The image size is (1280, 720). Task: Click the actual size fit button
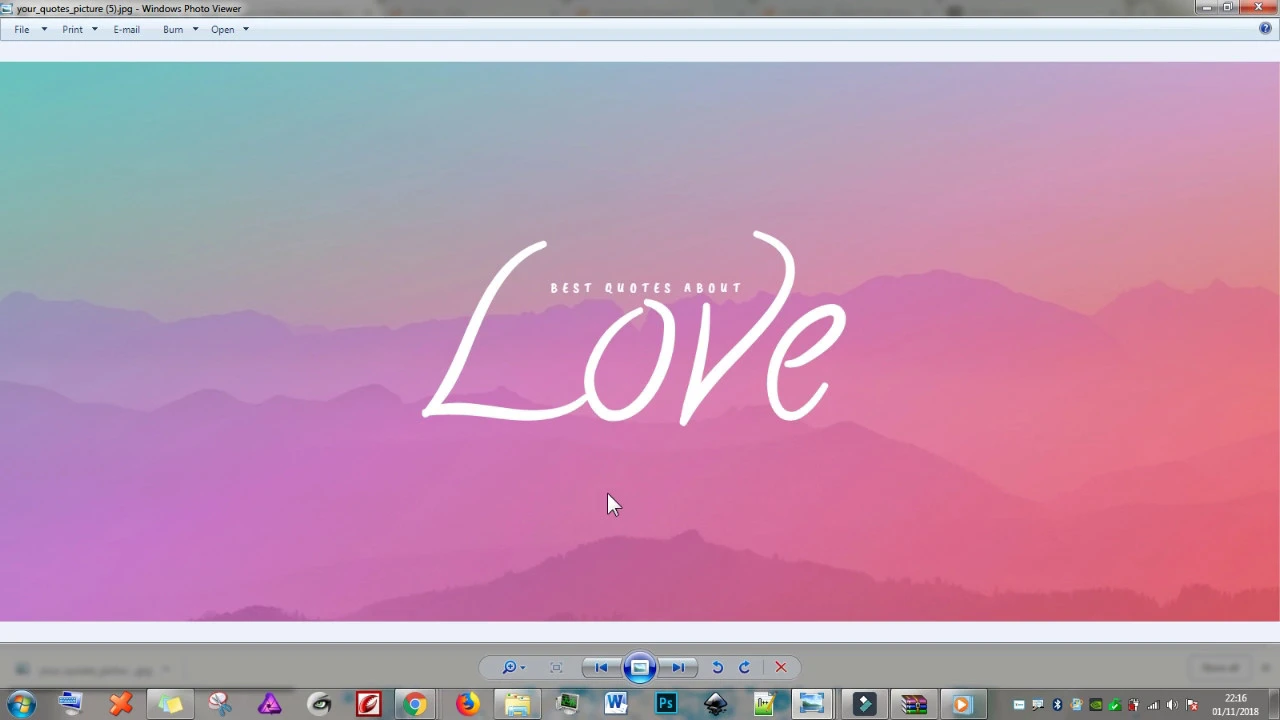pyautogui.click(x=556, y=668)
